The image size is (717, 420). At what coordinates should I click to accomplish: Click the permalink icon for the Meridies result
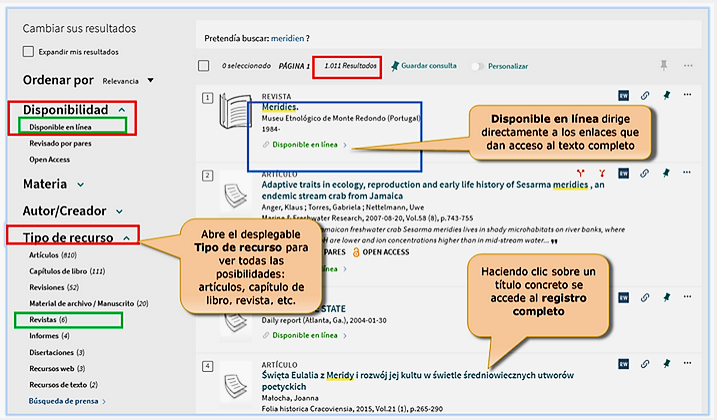click(645, 95)
